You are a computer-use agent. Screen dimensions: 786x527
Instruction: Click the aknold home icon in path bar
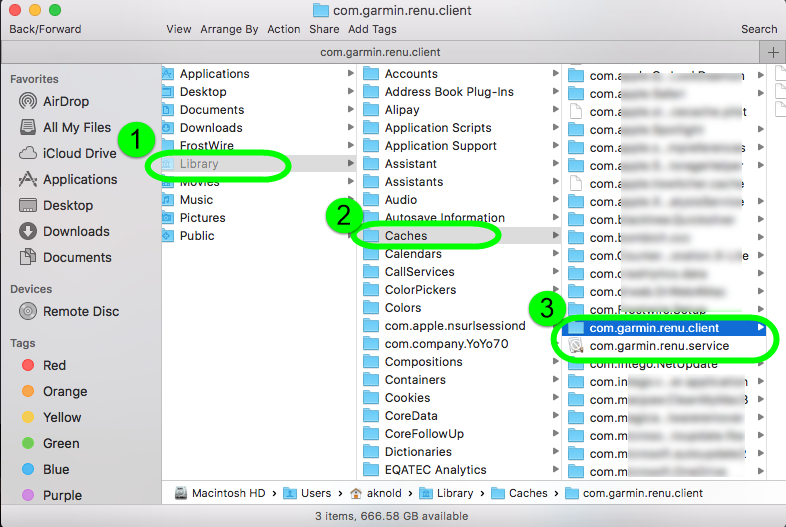[354, 493]
